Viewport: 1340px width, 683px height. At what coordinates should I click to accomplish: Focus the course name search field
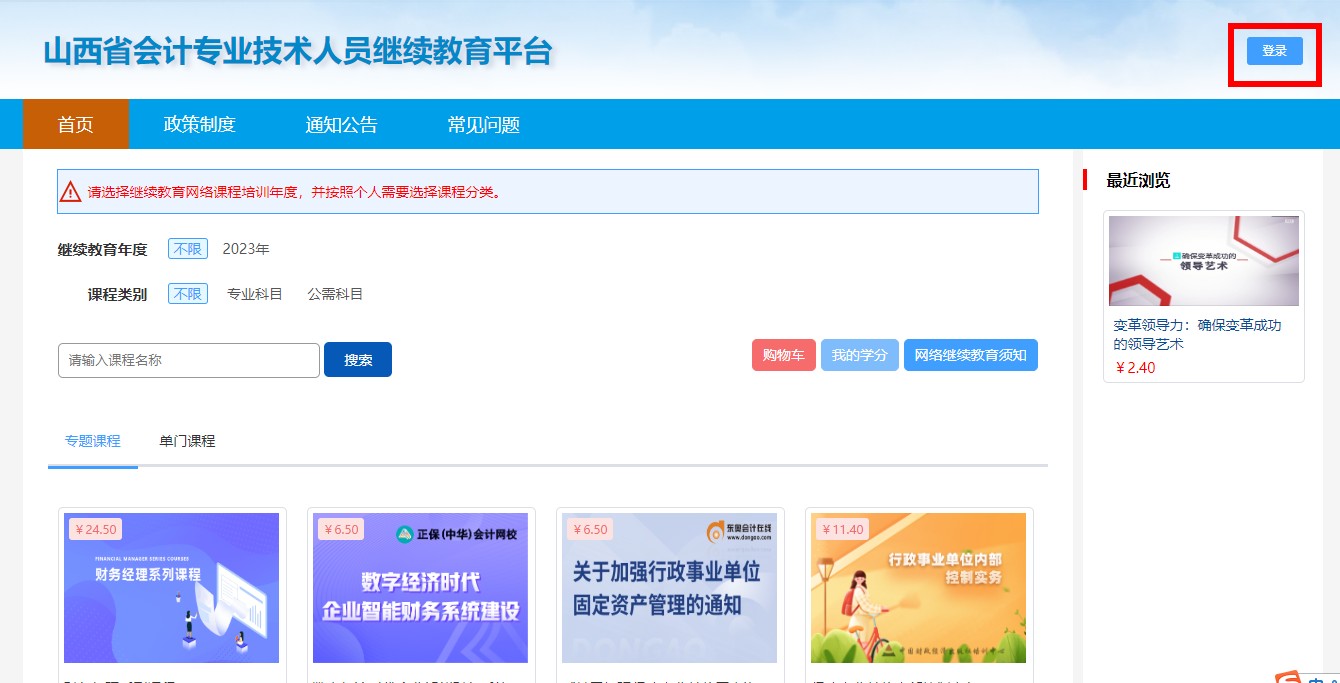pos(189,360)
